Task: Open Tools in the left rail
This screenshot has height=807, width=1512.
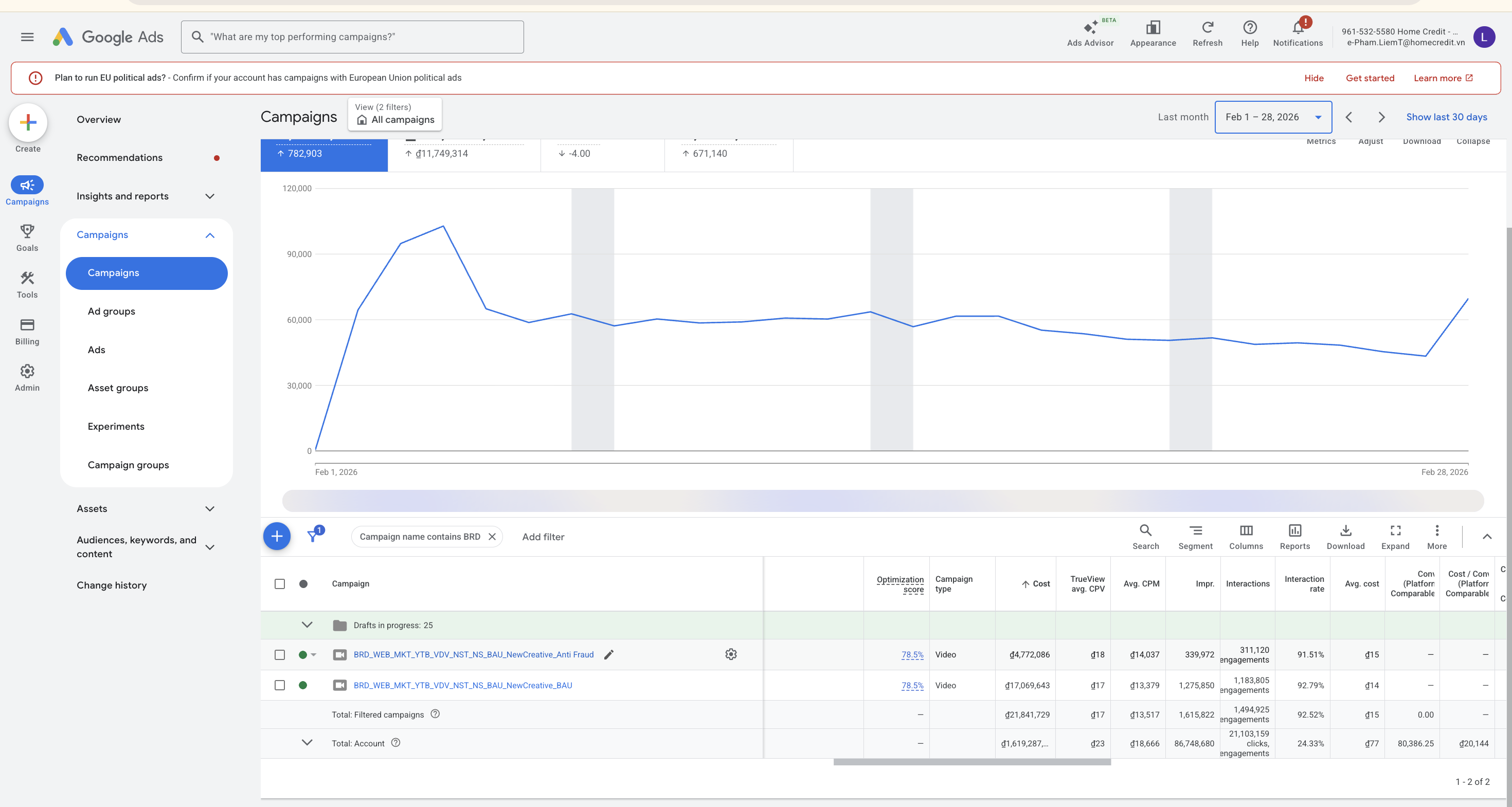Action: [x=27, y=284]
